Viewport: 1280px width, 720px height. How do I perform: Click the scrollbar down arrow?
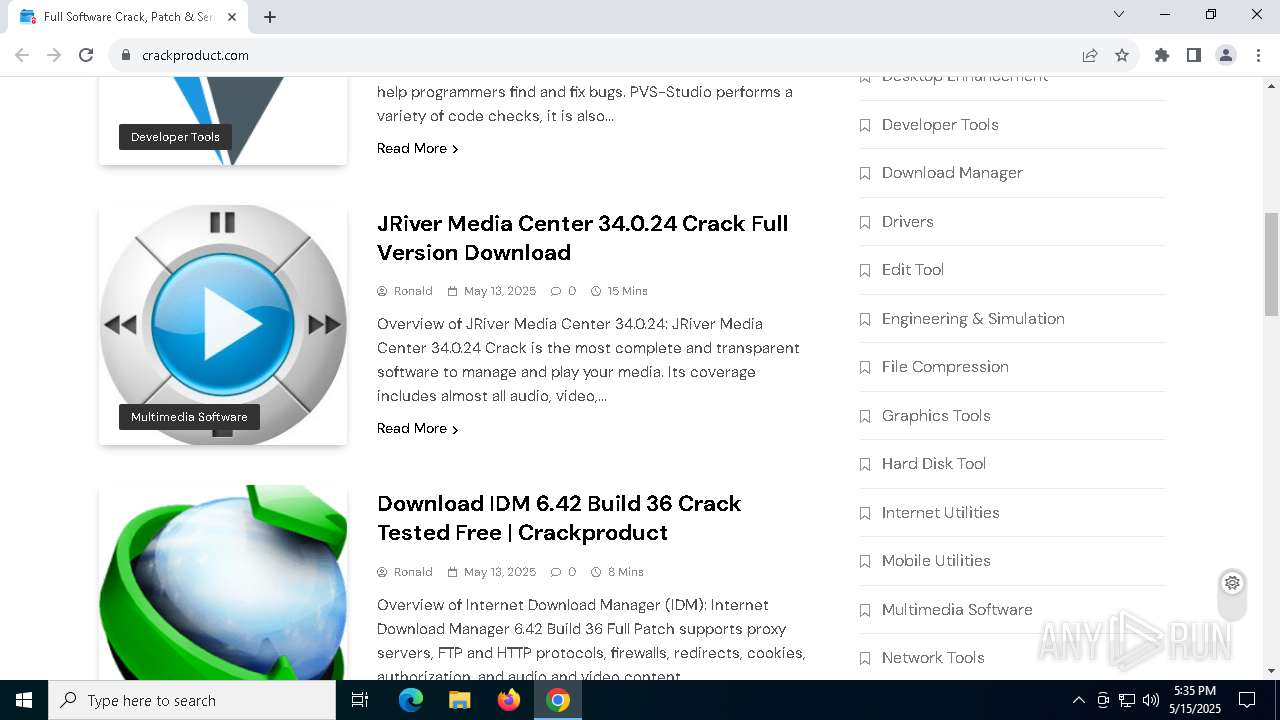pyautogui.click(x=1271, y=671)
